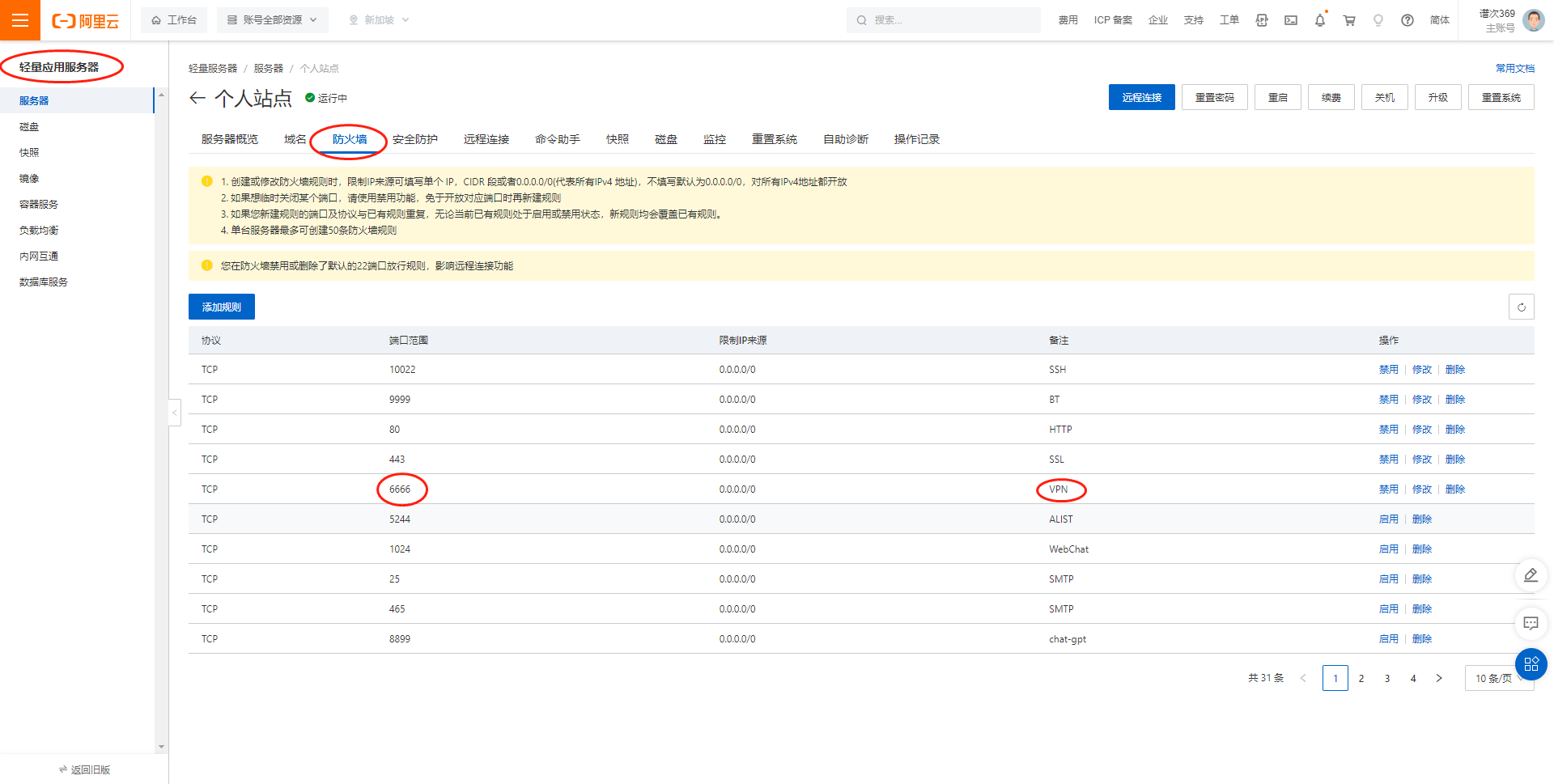Open 内网互通 in the sidebar
Viewport: 1554px width, 784px height.
pos(77,256)
